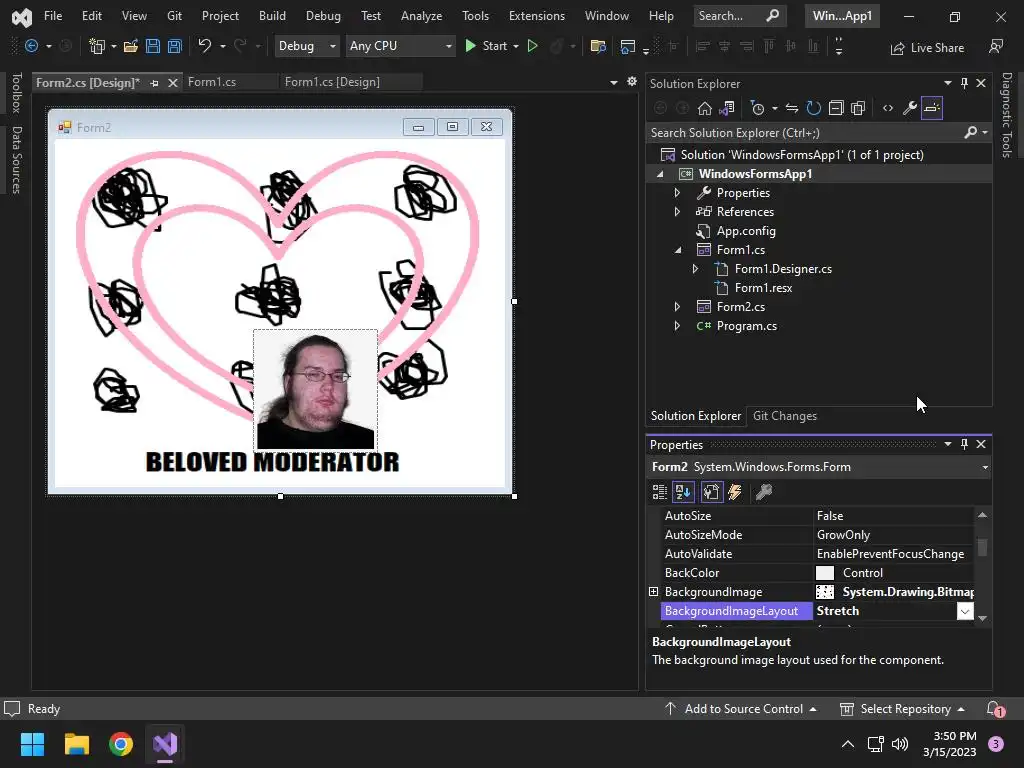Toggle Alphabetical sort in Properties panel
The image size is (1024, 768).
pos(683,492)
